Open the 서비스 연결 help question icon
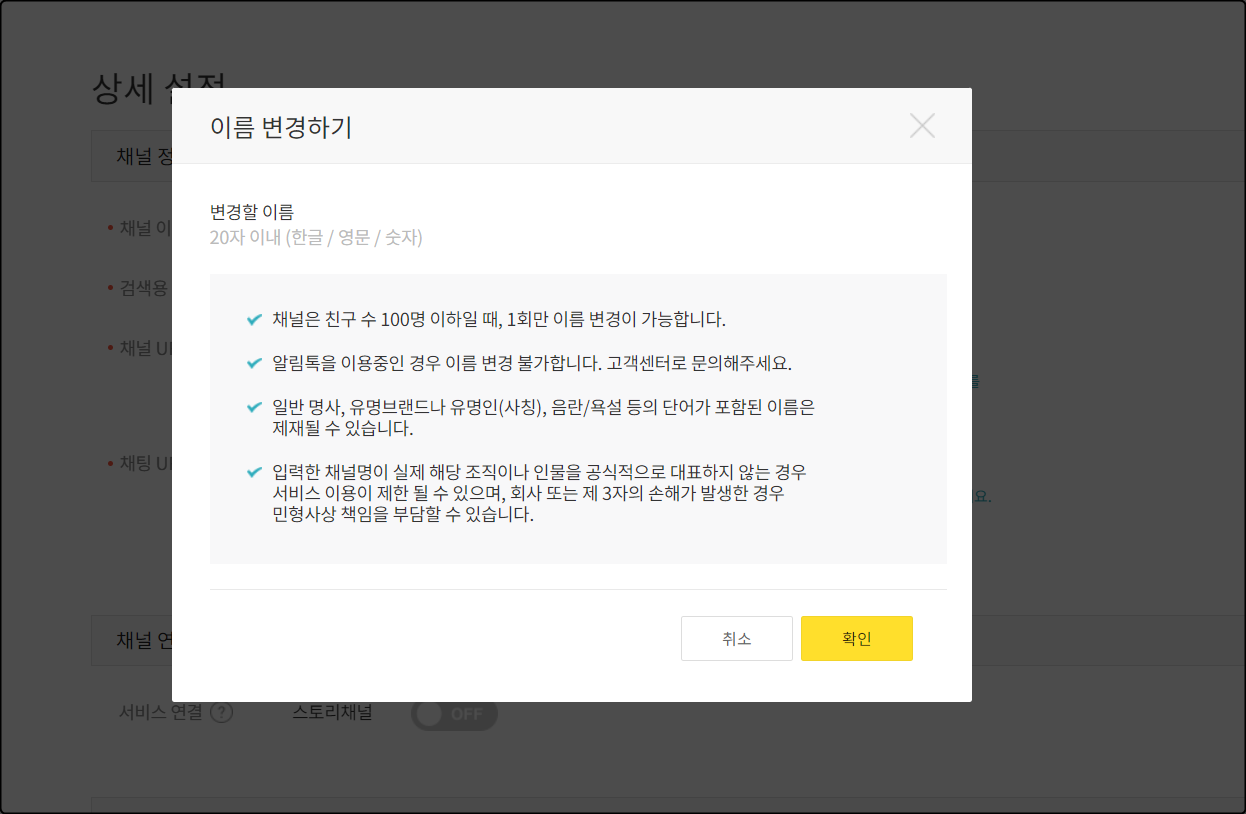The image size is (1246, 814). (222, 713)
